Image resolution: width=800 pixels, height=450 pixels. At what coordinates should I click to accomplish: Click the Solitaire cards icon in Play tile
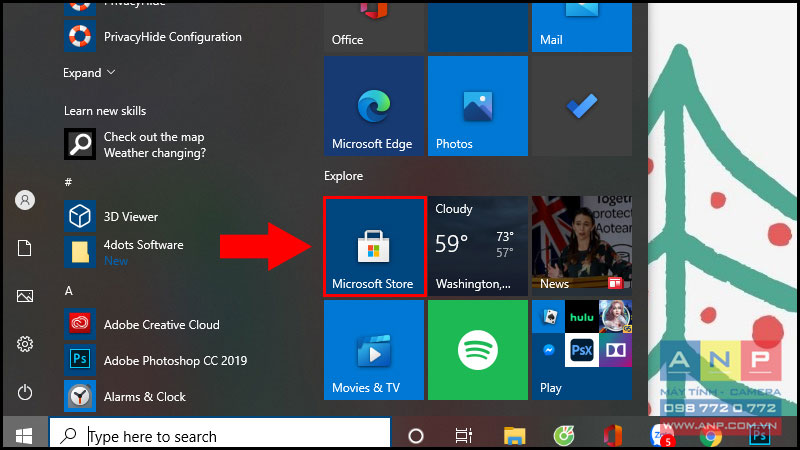(x=549, y=317)
